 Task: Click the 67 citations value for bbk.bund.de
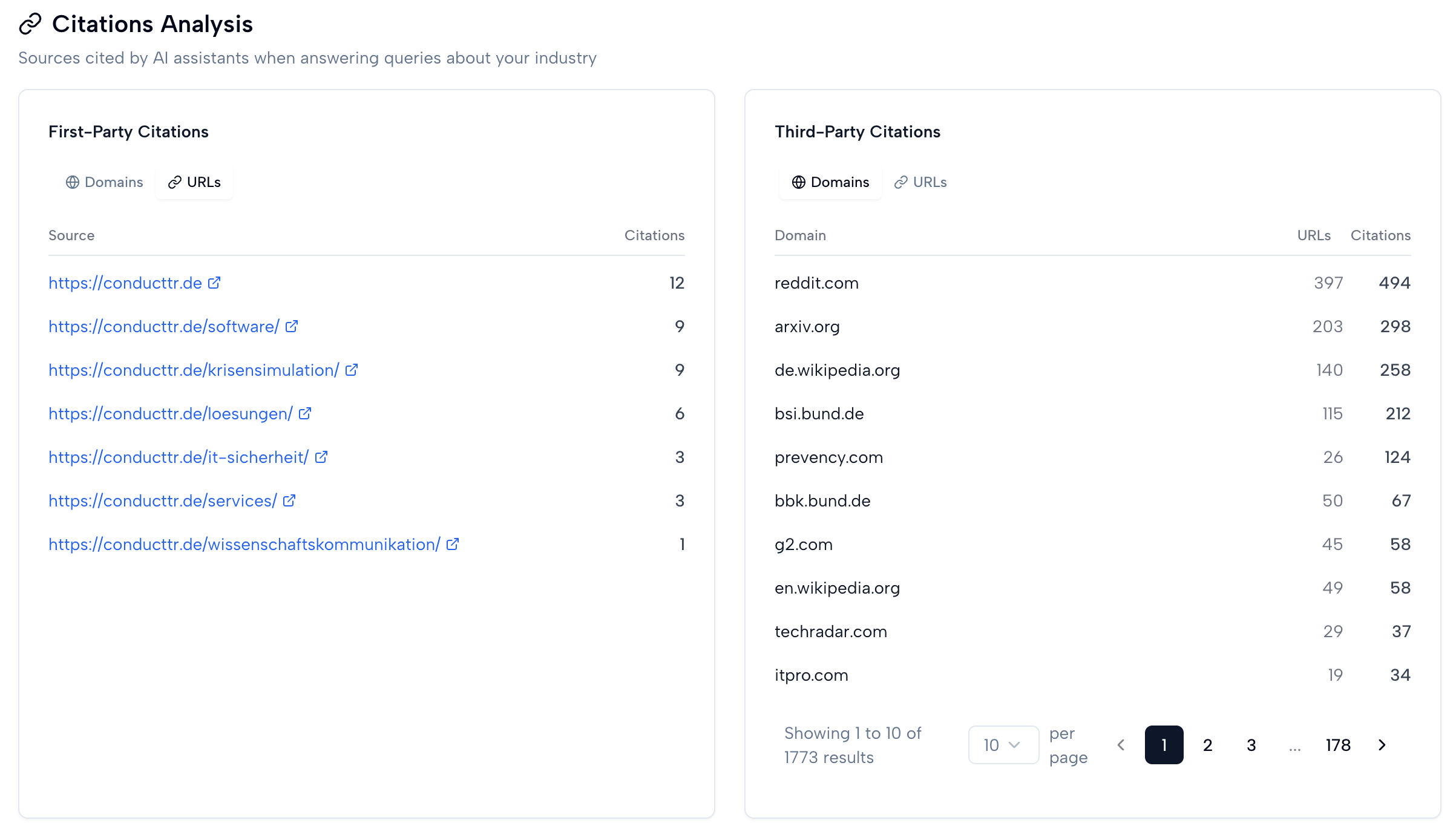pos(1401,500)
